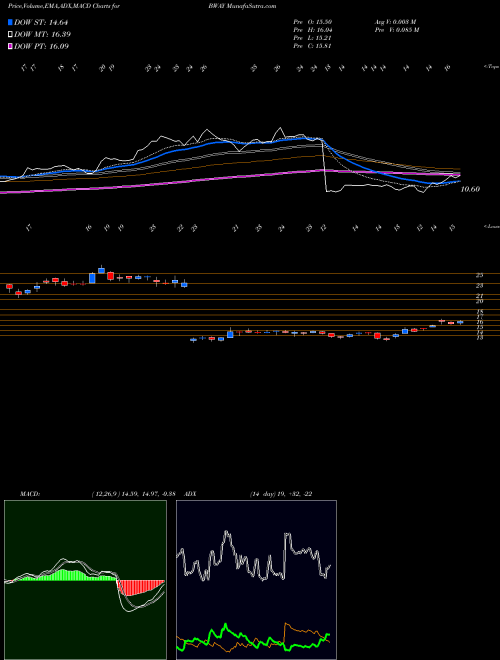This screenshot has height=660, width=500.
Task: Click the 'BWAY MunafaSutra.com' heading
Action: point(242,7)
